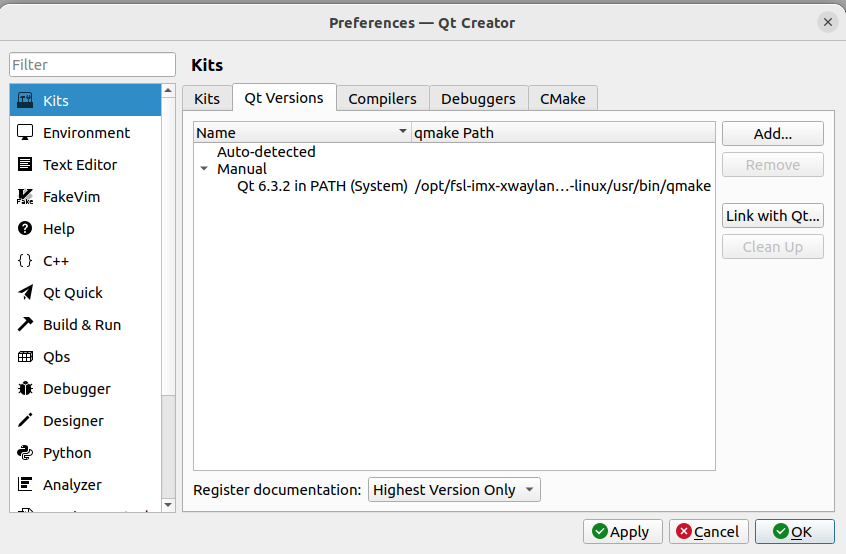846x554 pixels.
Task: Click the green checkmark on Apply
Action: (599, 531)
